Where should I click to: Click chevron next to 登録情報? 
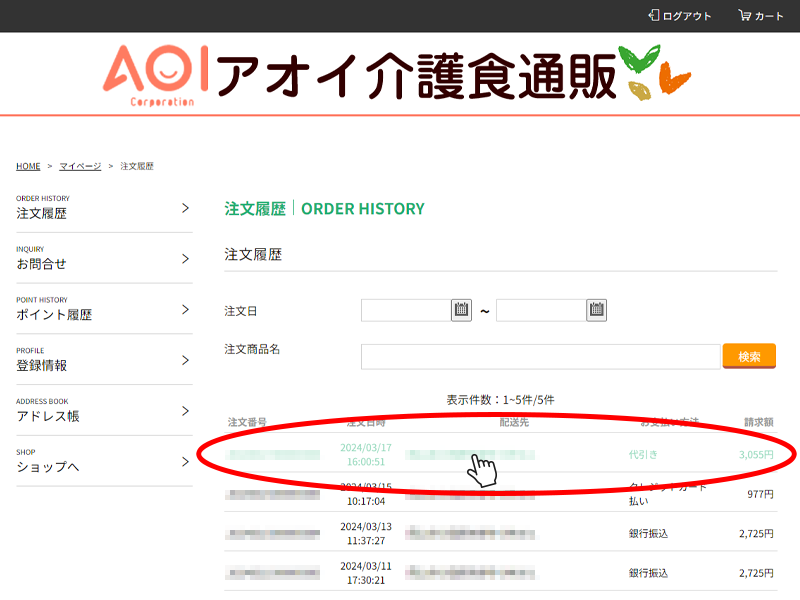pyautogui.click(x=185, y=360)
